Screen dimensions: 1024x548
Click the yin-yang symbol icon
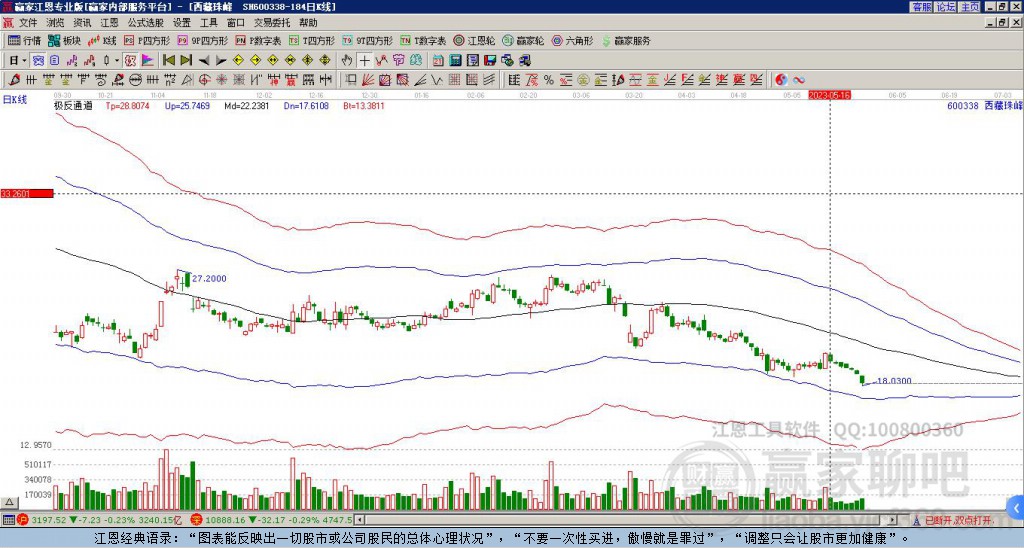coord(781,80)
